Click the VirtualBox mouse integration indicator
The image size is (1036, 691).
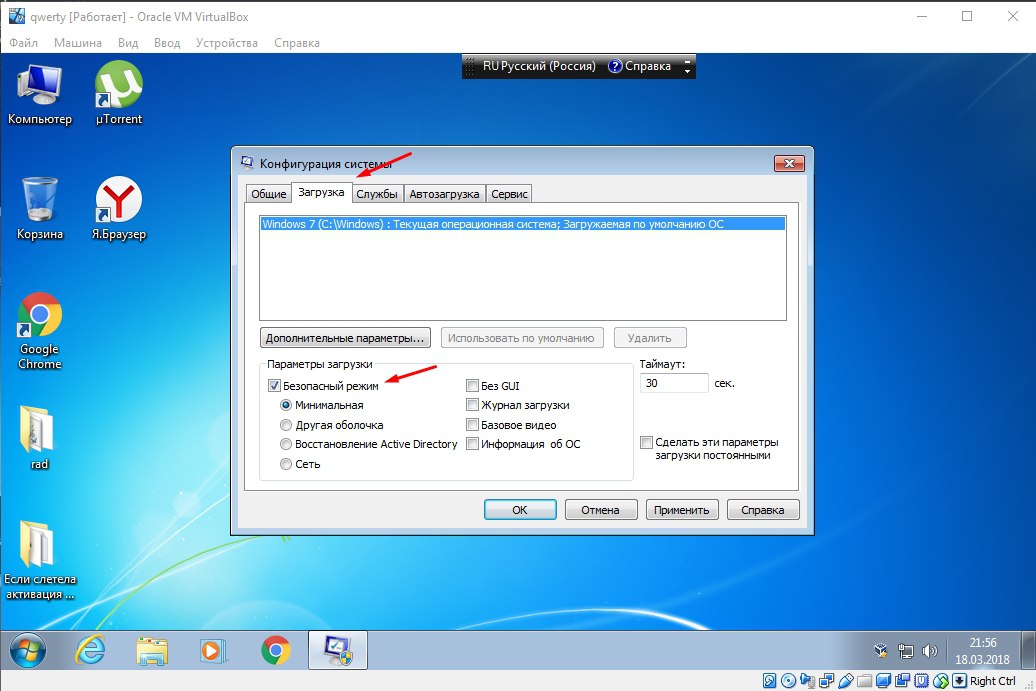pos(940,680)
